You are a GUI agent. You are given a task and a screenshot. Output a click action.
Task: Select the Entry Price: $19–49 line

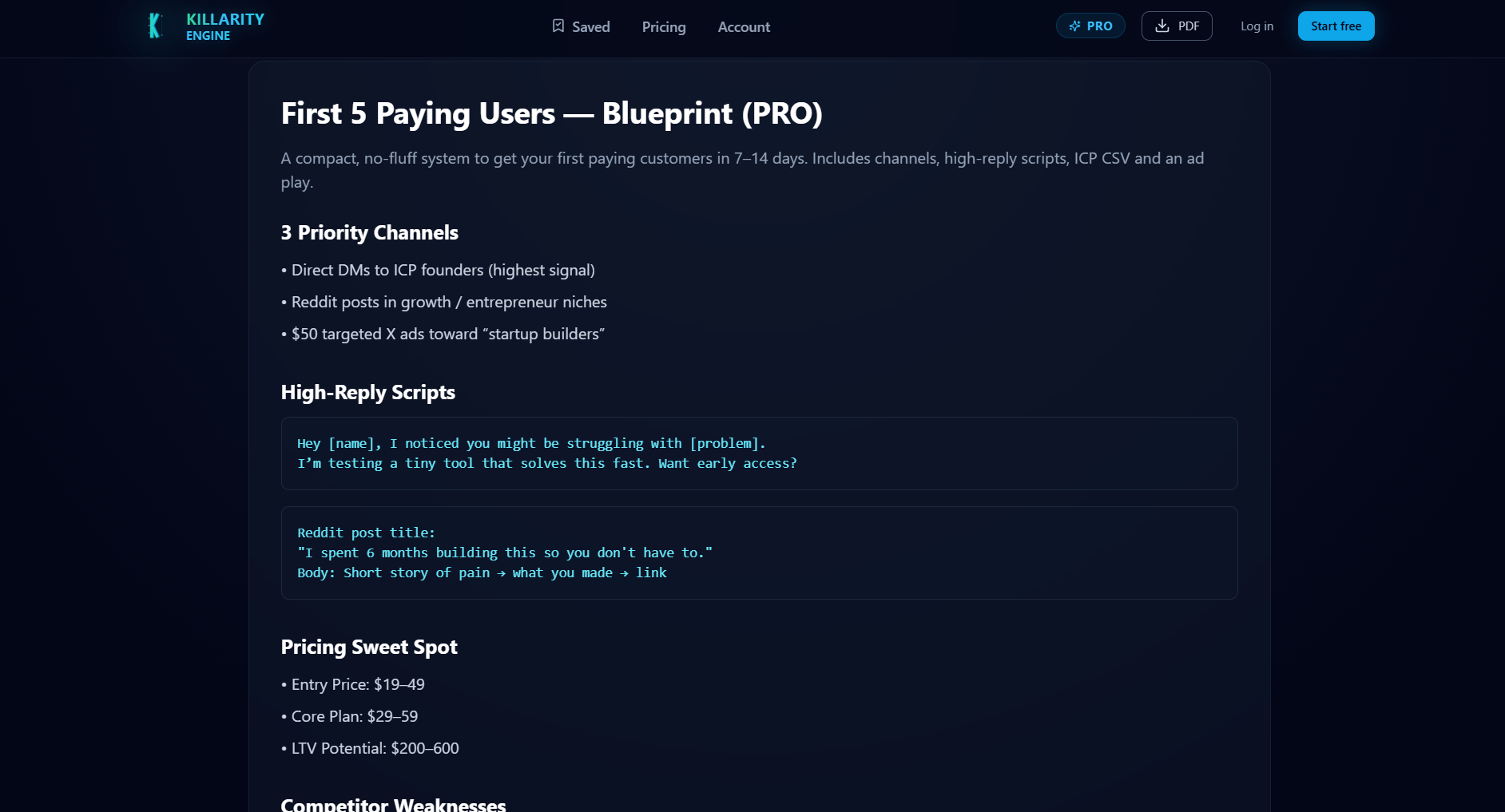click(x=352, y=684)
